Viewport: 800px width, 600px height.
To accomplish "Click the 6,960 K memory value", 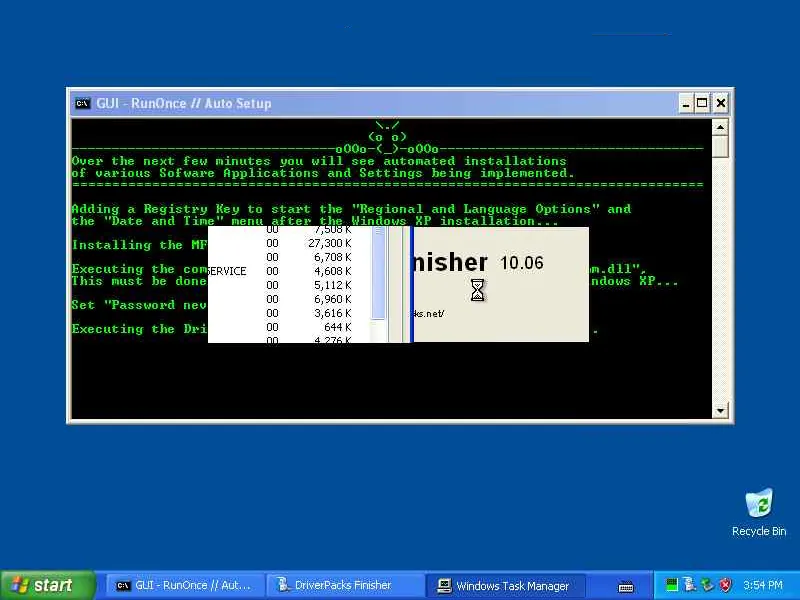I will click(332, 299).
